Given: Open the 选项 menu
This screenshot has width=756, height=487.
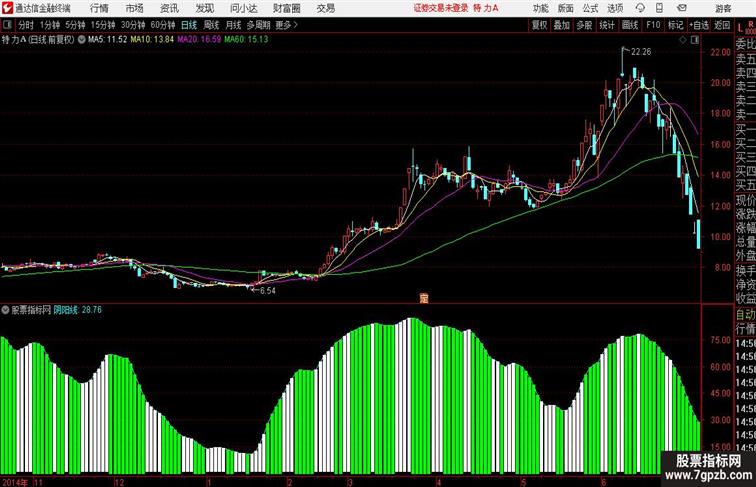Looking at the screenshot, I should click(615, 8).
